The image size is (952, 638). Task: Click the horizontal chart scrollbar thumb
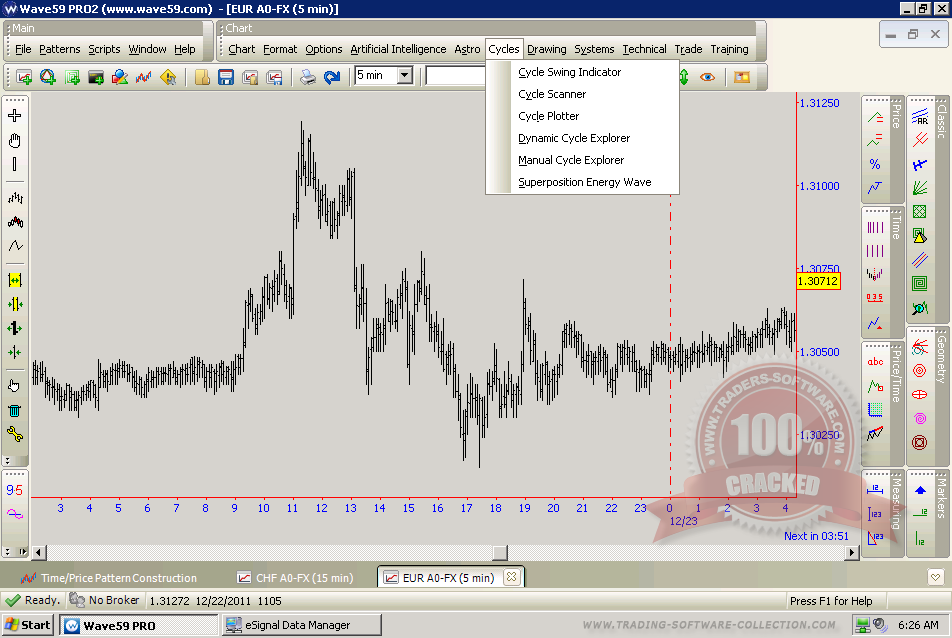[500, 552]
